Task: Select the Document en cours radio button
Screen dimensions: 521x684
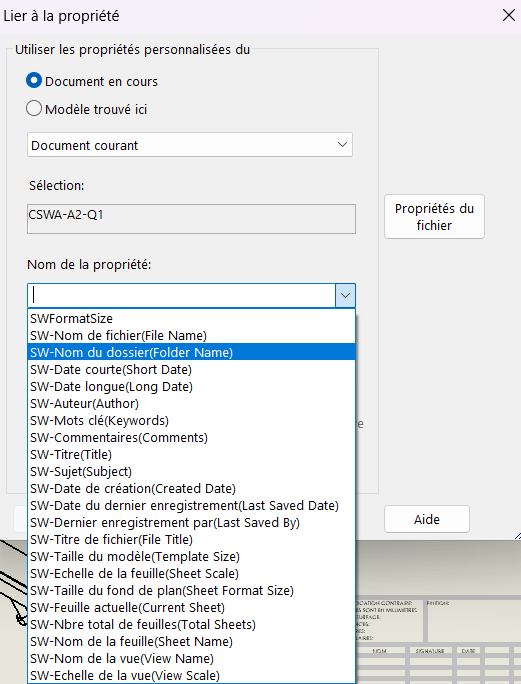Action: 34,81
